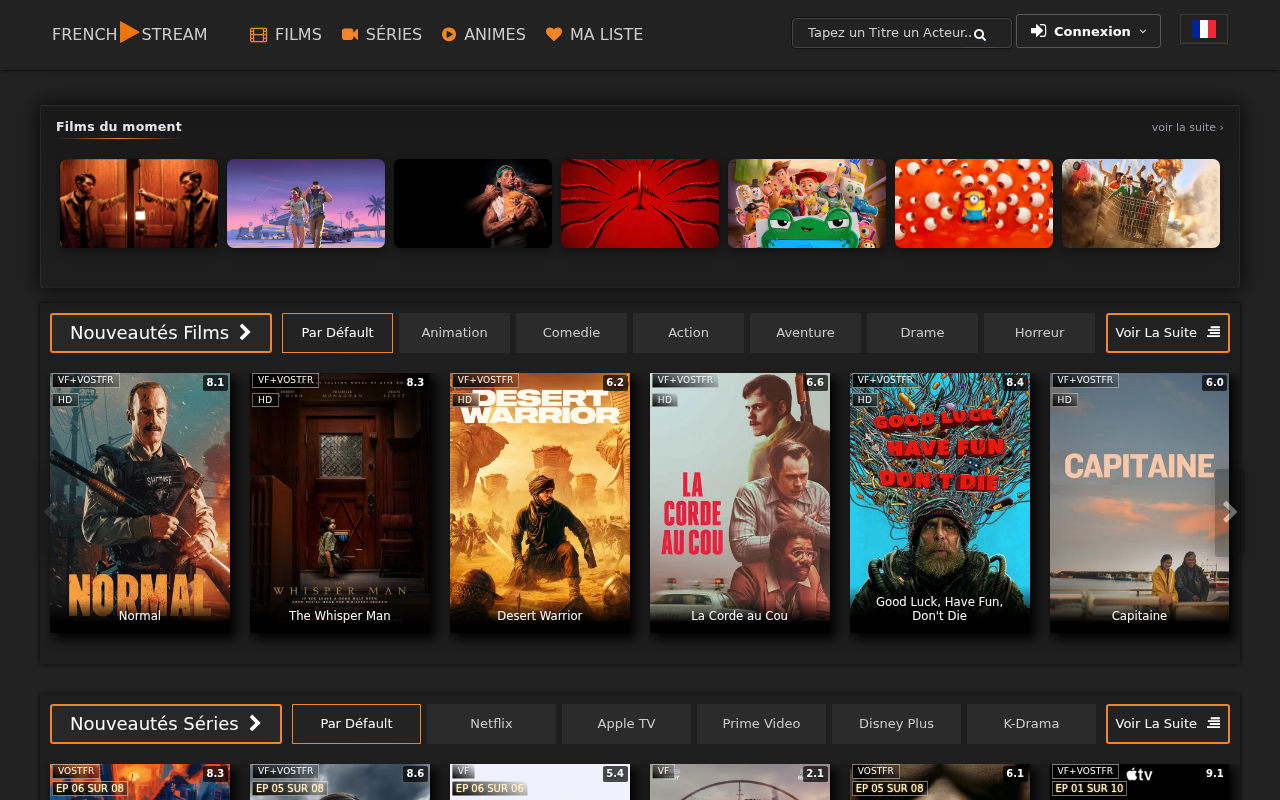Open the shopping cart crowd thumbnail
This screenshot has height=800, width=1280.
1141,203
